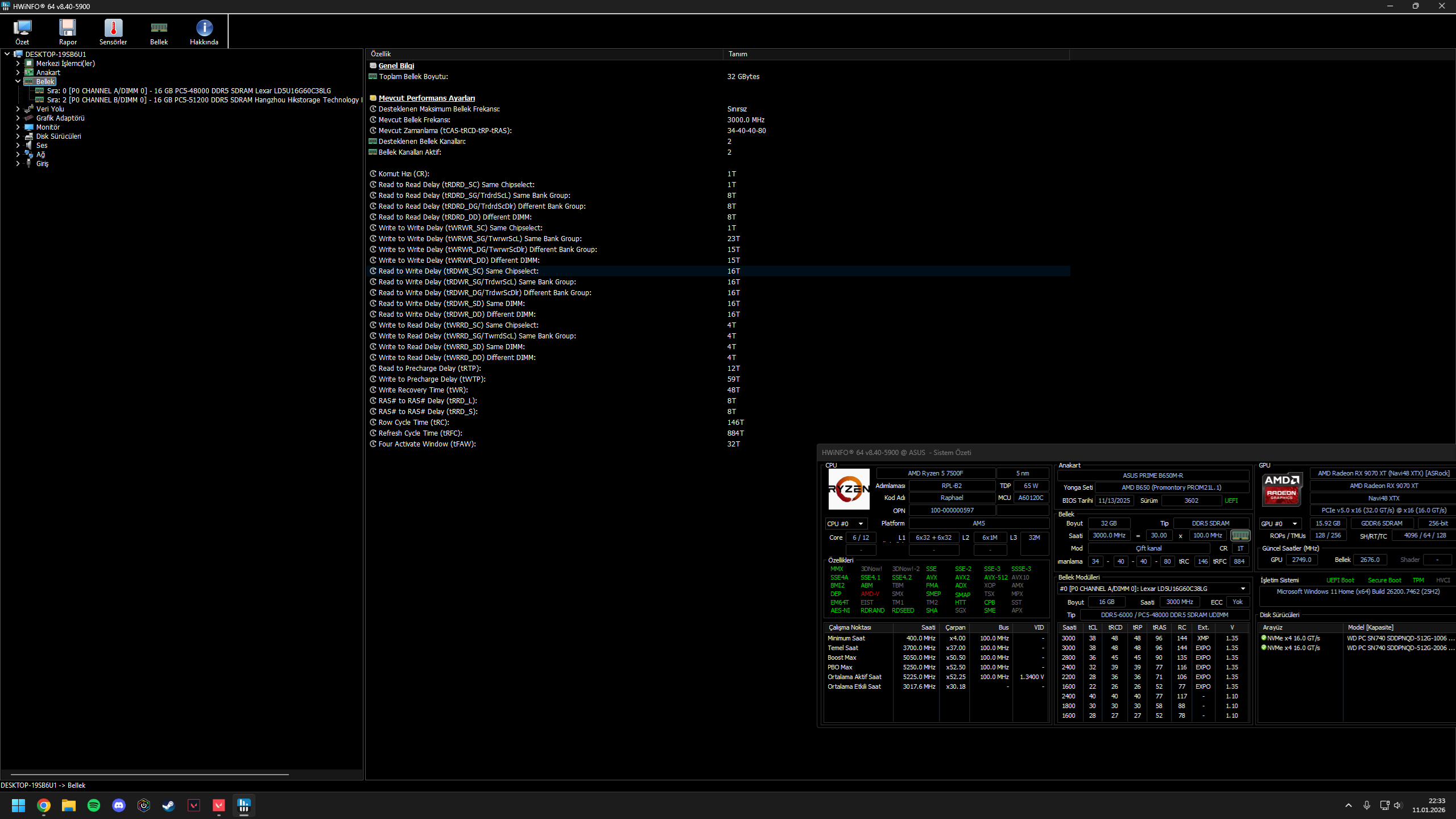Click the Sistem Özeti window title bar
1456x819 pixels.
pyautogui.click(x=1136, y=452)
